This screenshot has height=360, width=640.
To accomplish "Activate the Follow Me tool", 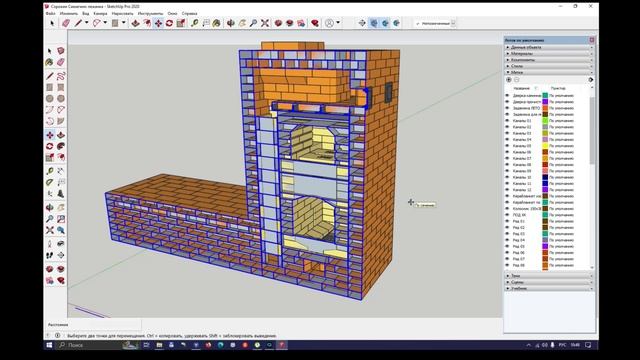I will point(61,146).
